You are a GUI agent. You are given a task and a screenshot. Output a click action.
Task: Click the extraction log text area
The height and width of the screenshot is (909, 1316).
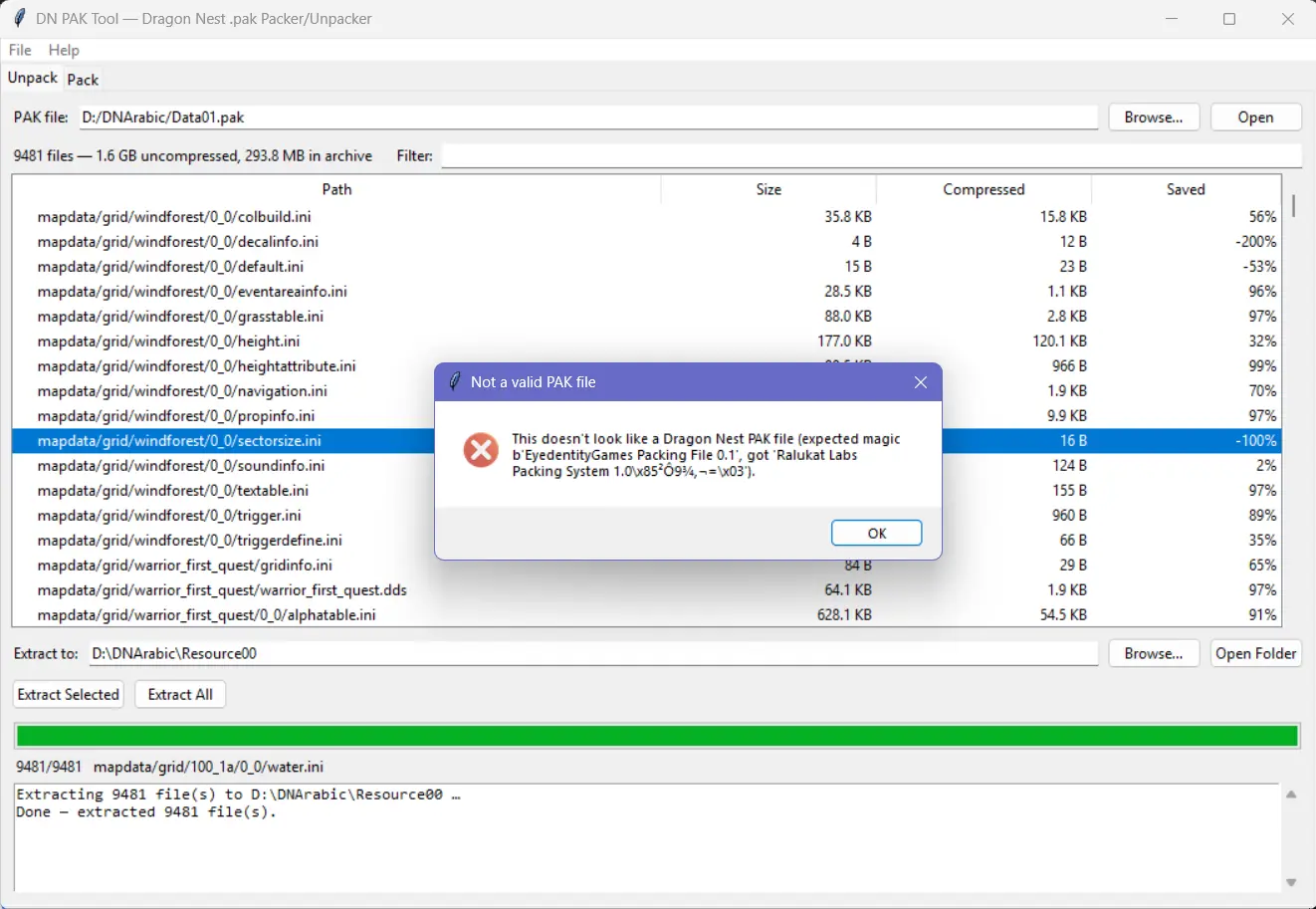click(x=646, y=838)
